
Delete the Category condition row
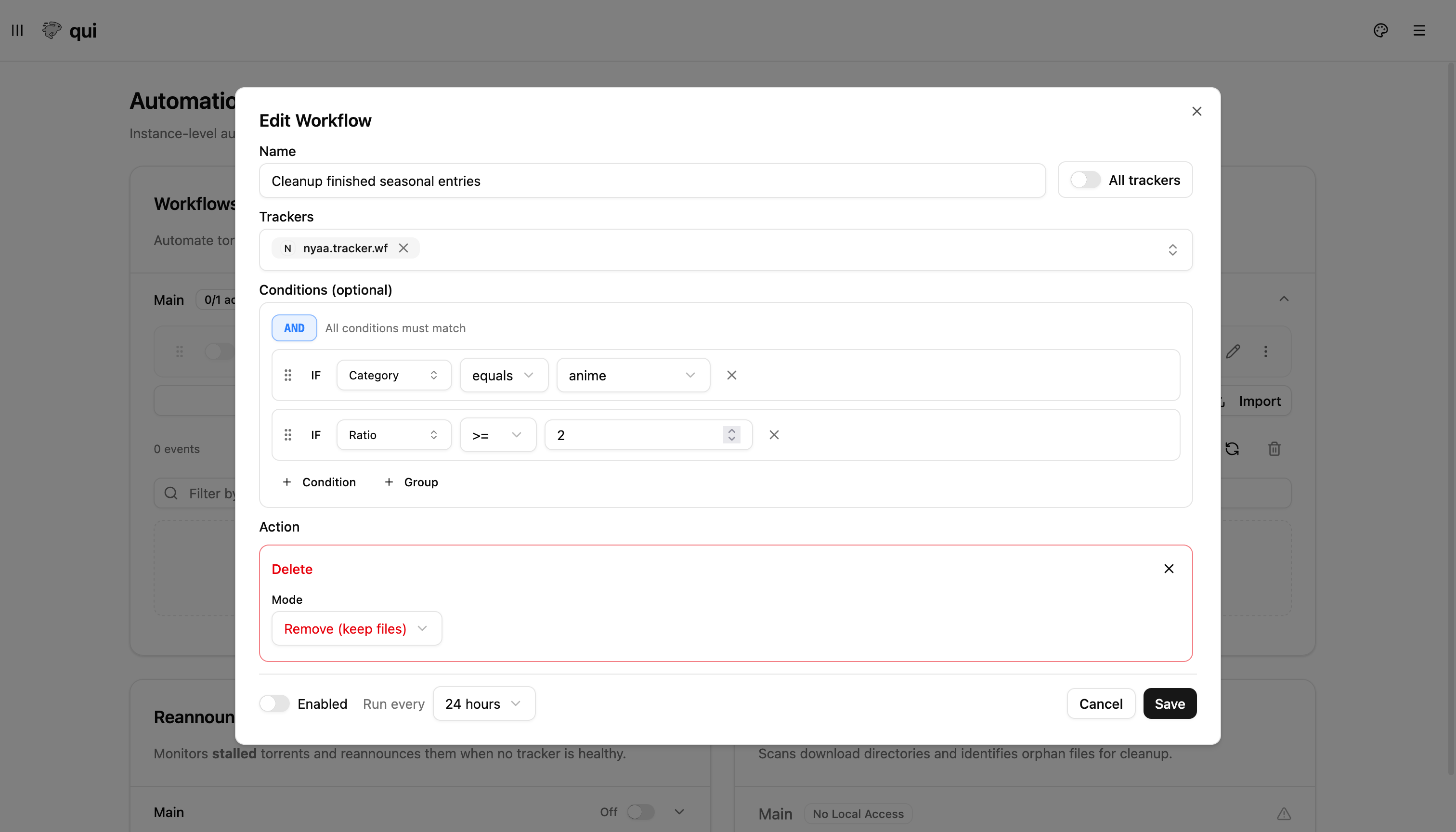(x=731, y=376)
